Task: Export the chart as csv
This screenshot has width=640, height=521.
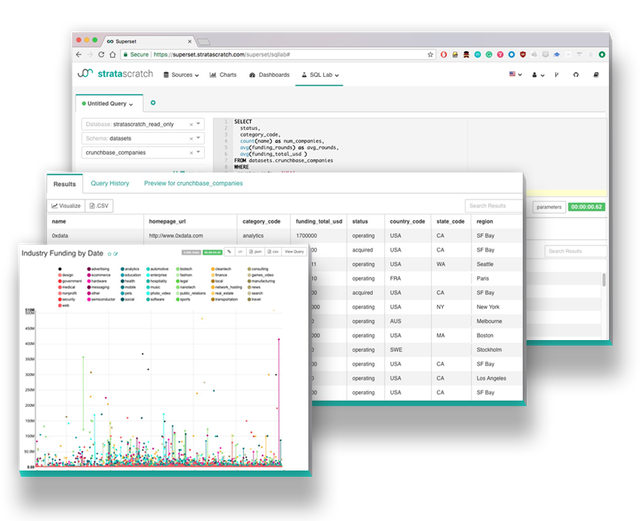Action: pyautogui.click(x=273, y=252)
